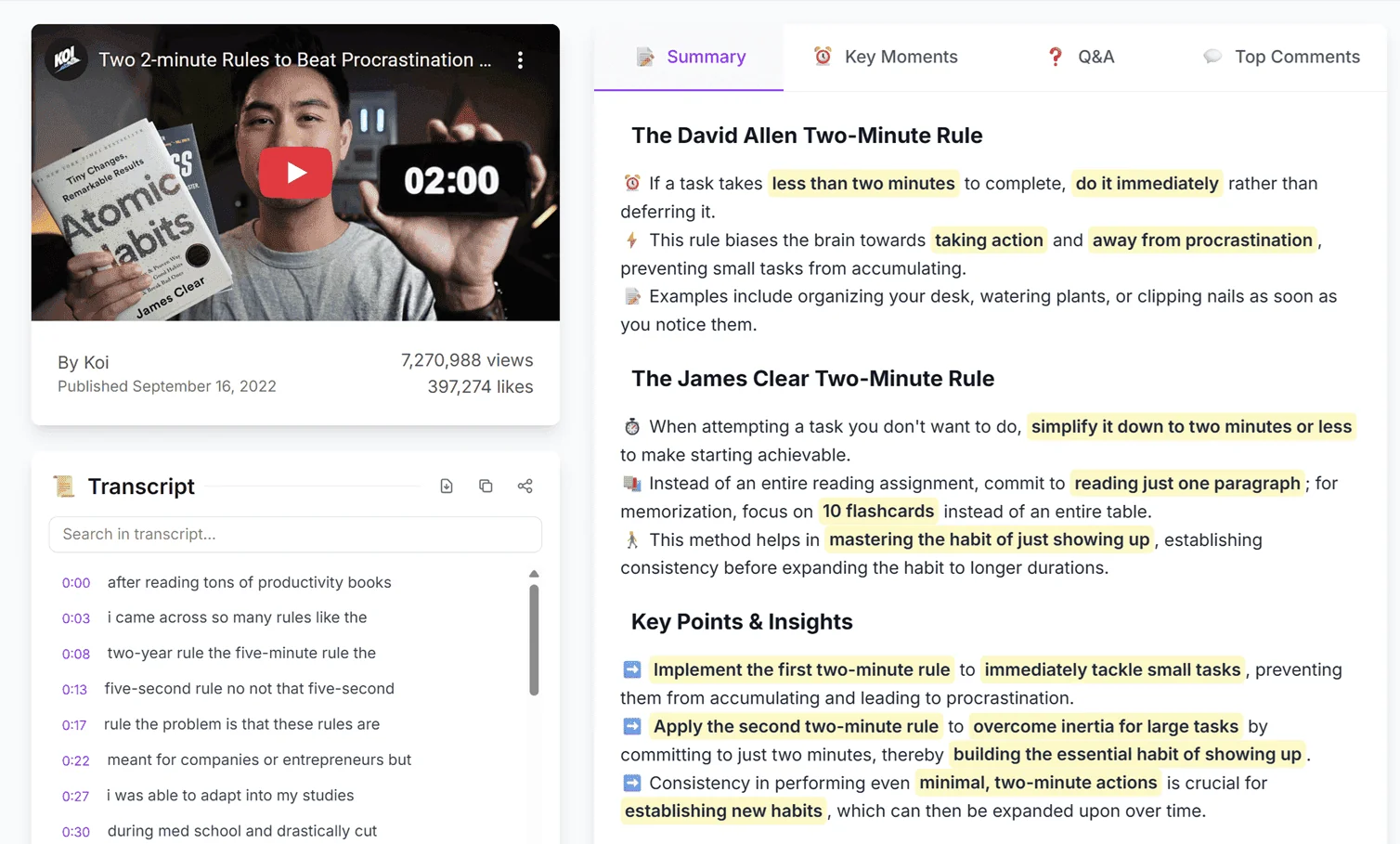The image size is (1400, 844).
Task: Copy the transcript with the copy icon
Action: point(486,486)
